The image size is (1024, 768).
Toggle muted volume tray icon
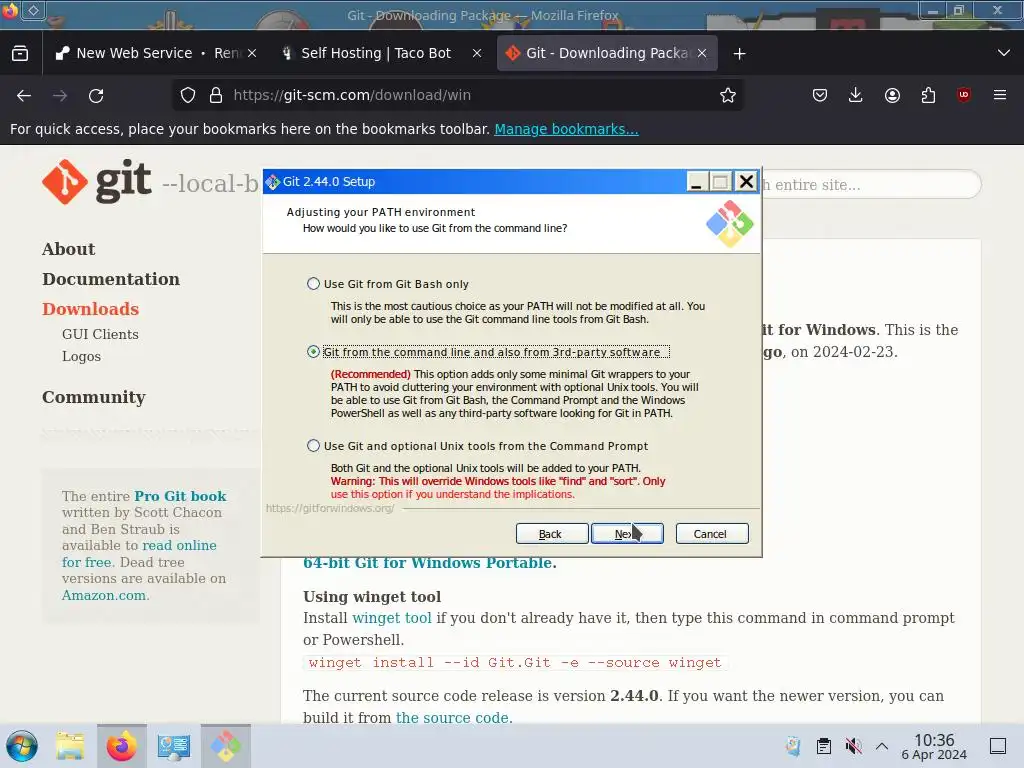853,746
